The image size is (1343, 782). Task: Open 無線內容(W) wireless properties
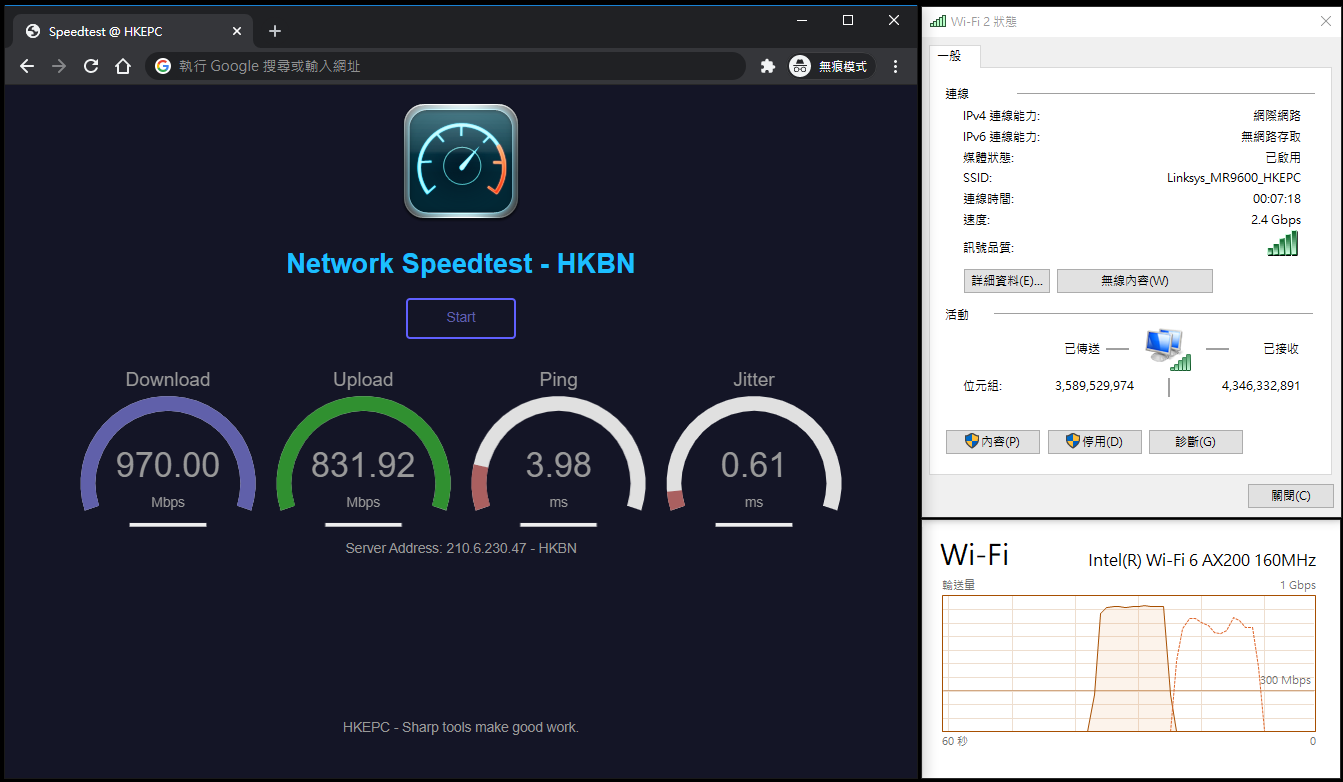click(1135, 281)
